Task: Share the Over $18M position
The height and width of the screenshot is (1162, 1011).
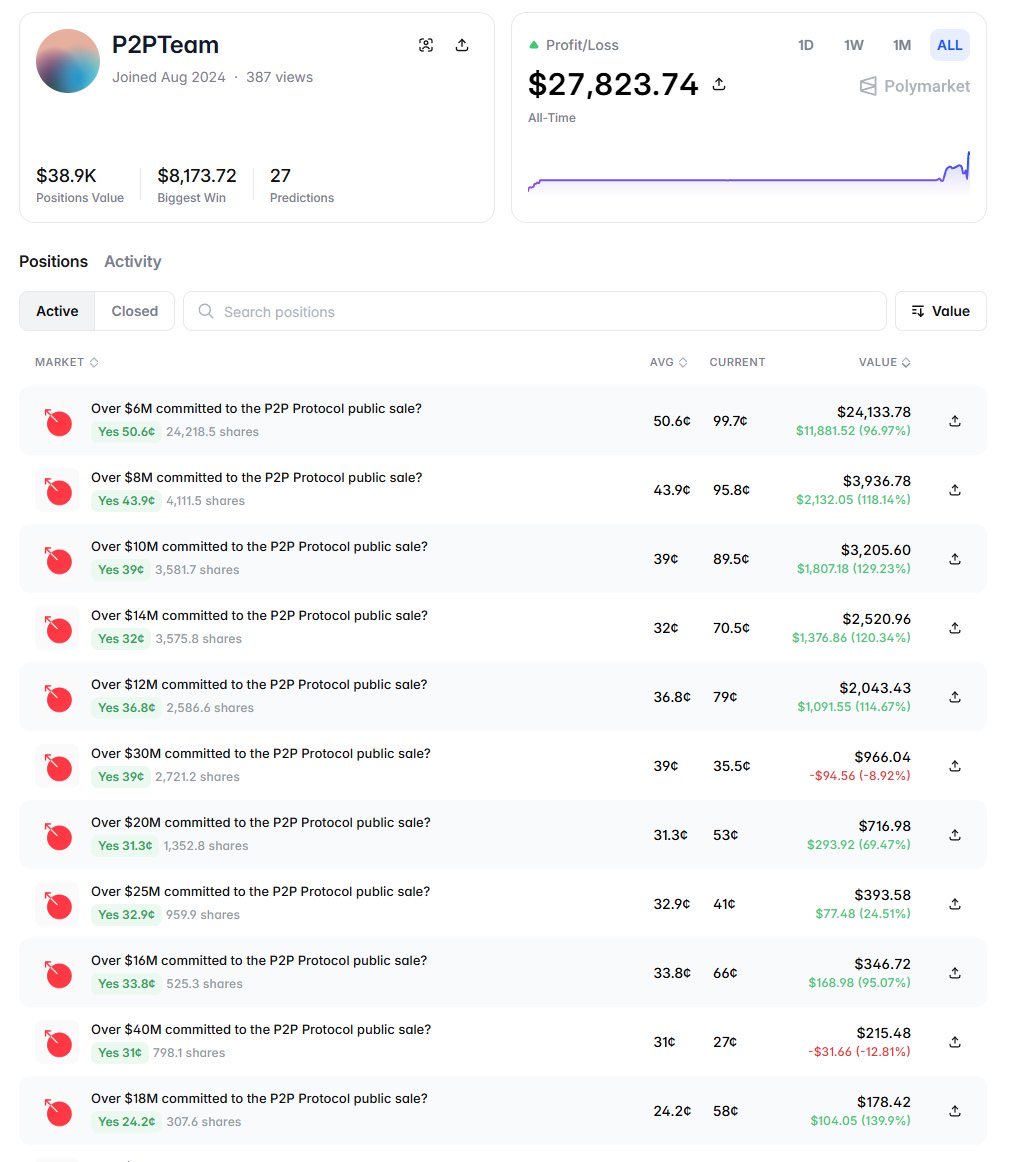Action: click(x=955, y=1110)
